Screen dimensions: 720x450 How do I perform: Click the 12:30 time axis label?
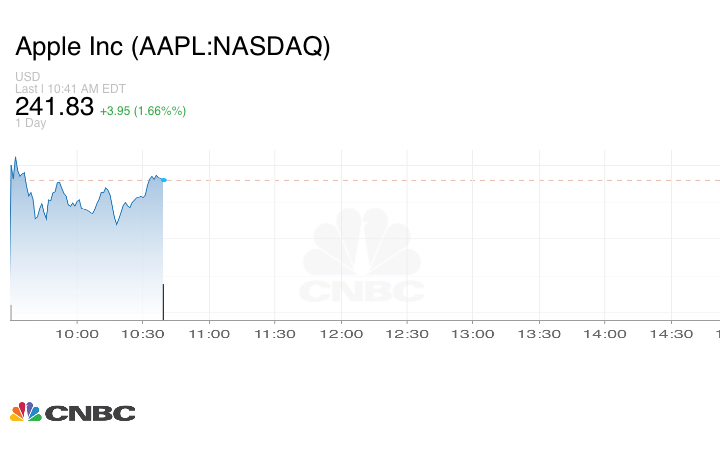[407, 334]
